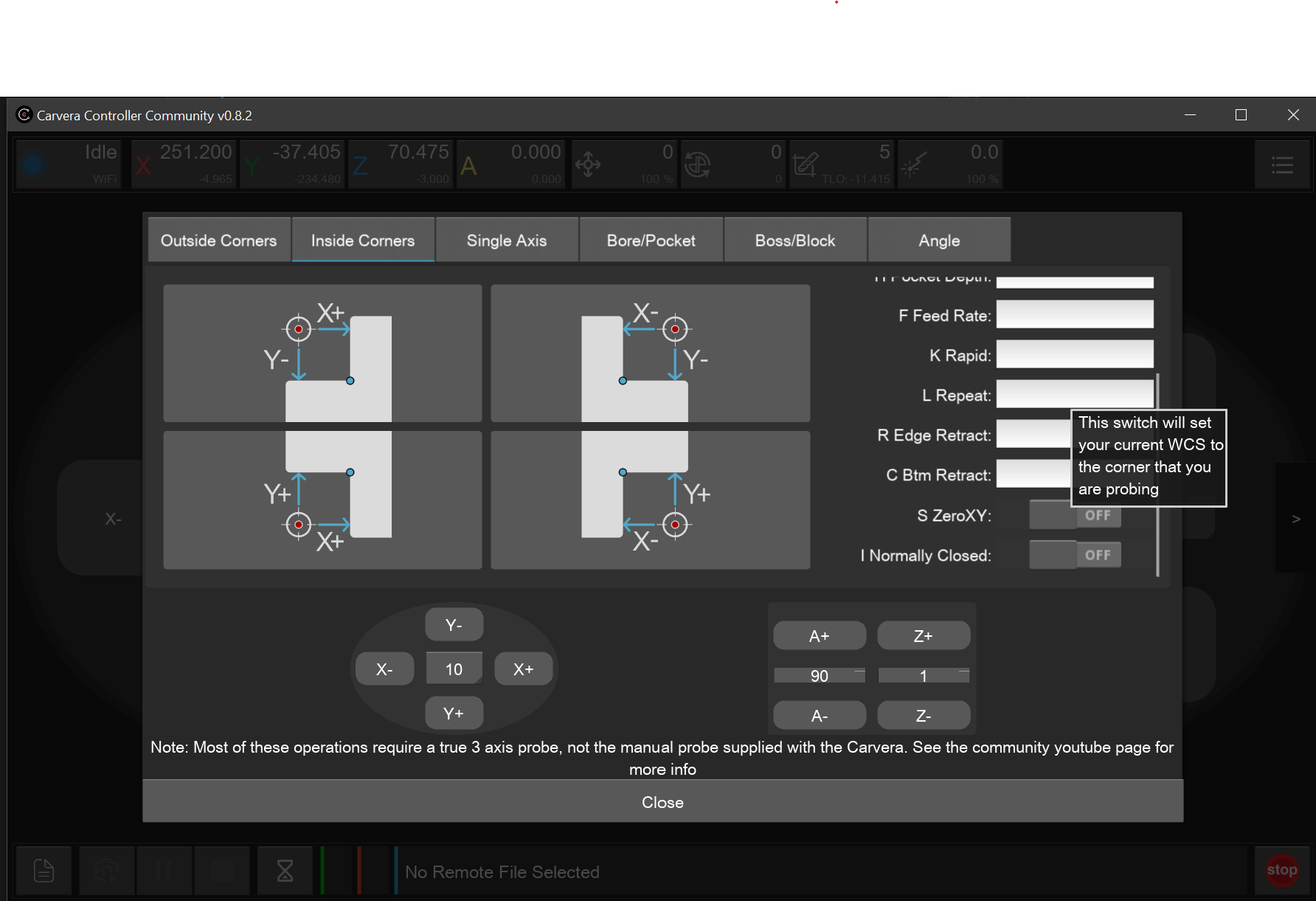This screenshot has height=901, width=1316.
Task: Open the XY jog step size dropdown showing 10
Action: pos(454,669)
